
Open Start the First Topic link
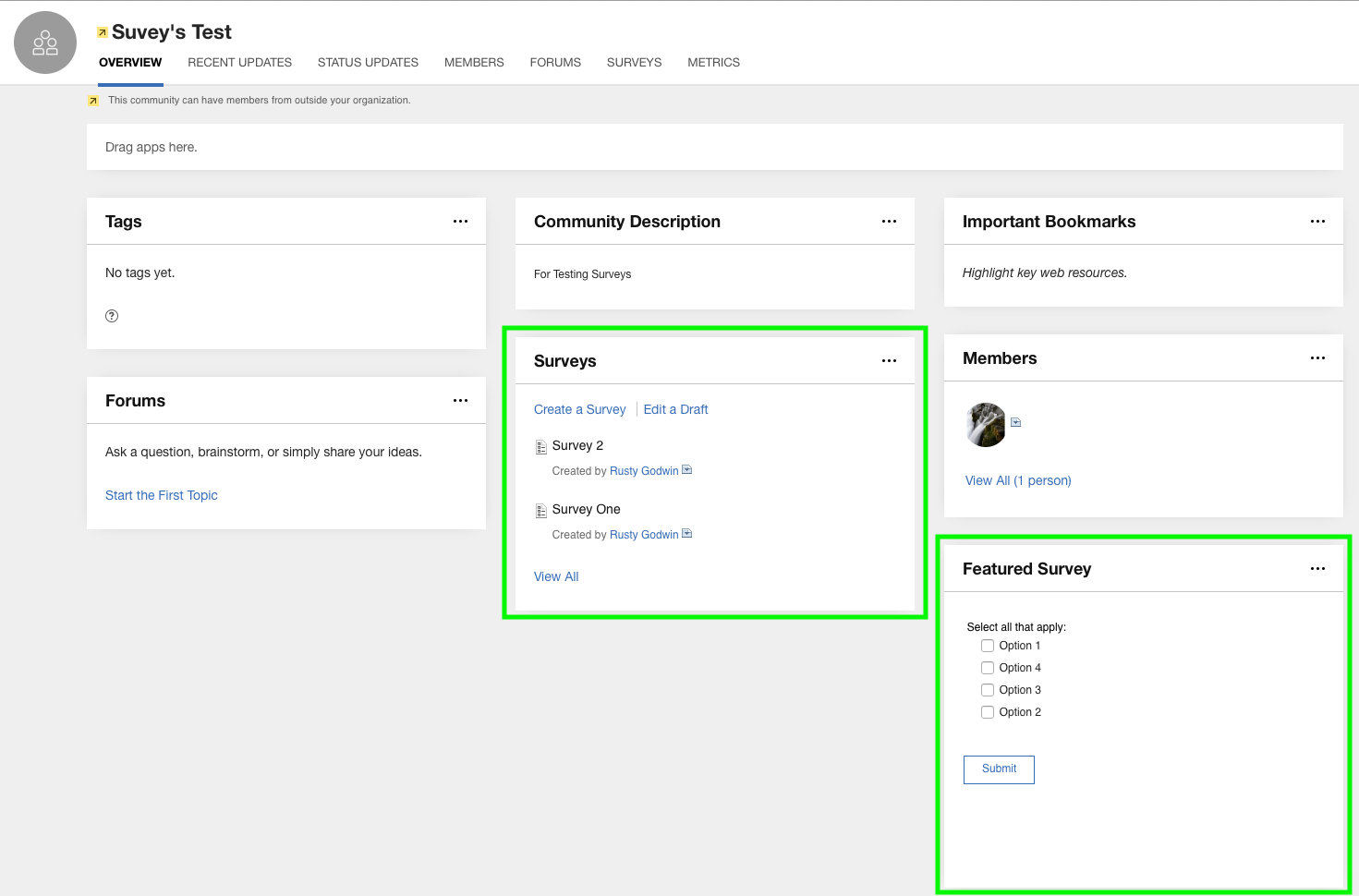pos(162,495)
